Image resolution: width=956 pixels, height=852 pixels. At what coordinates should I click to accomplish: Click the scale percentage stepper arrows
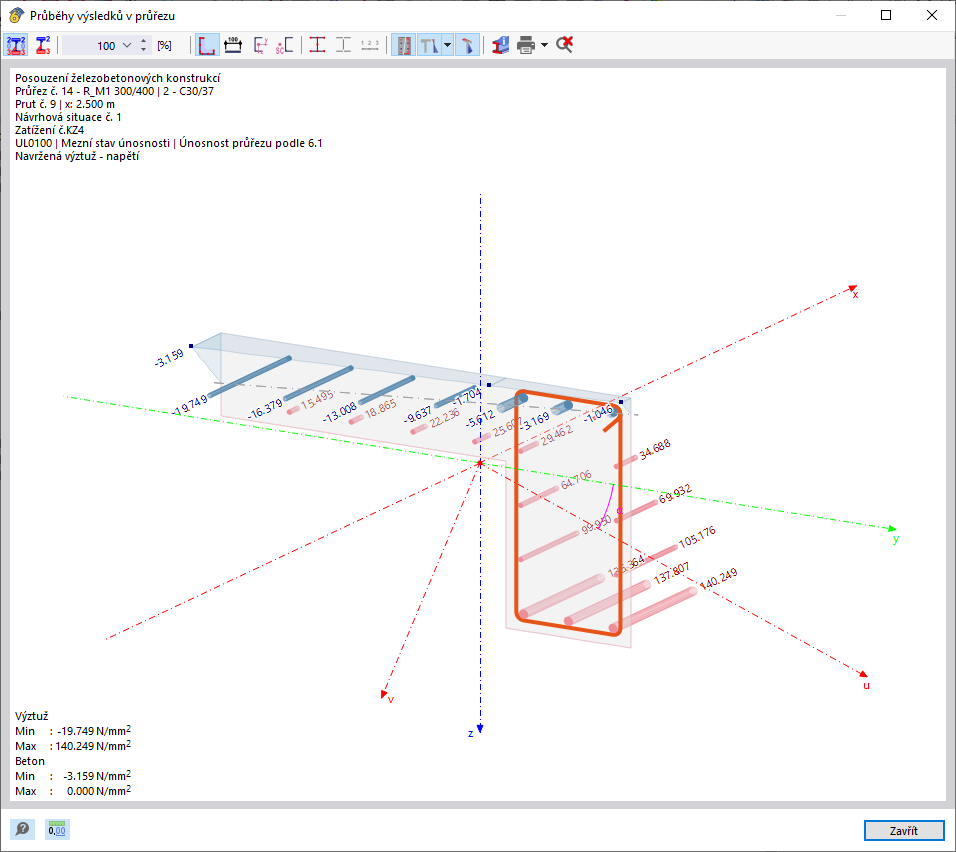pos(143,45)
